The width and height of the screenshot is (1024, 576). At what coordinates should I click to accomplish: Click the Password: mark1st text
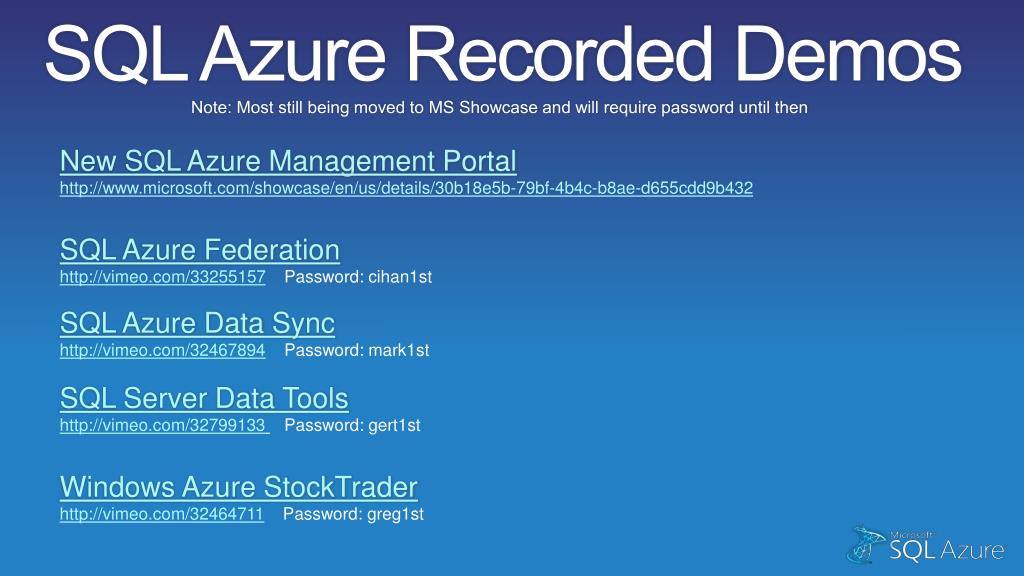pyautogui.click(x=357, y=350)
